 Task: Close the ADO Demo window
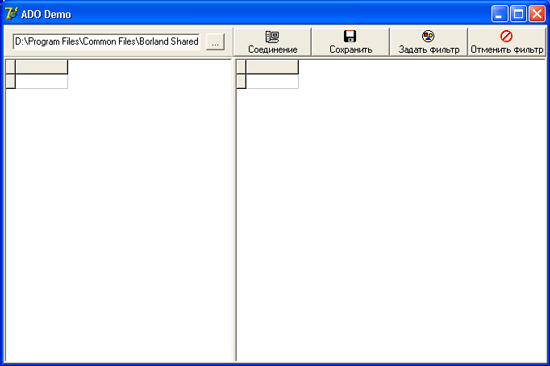pos(537,14)
